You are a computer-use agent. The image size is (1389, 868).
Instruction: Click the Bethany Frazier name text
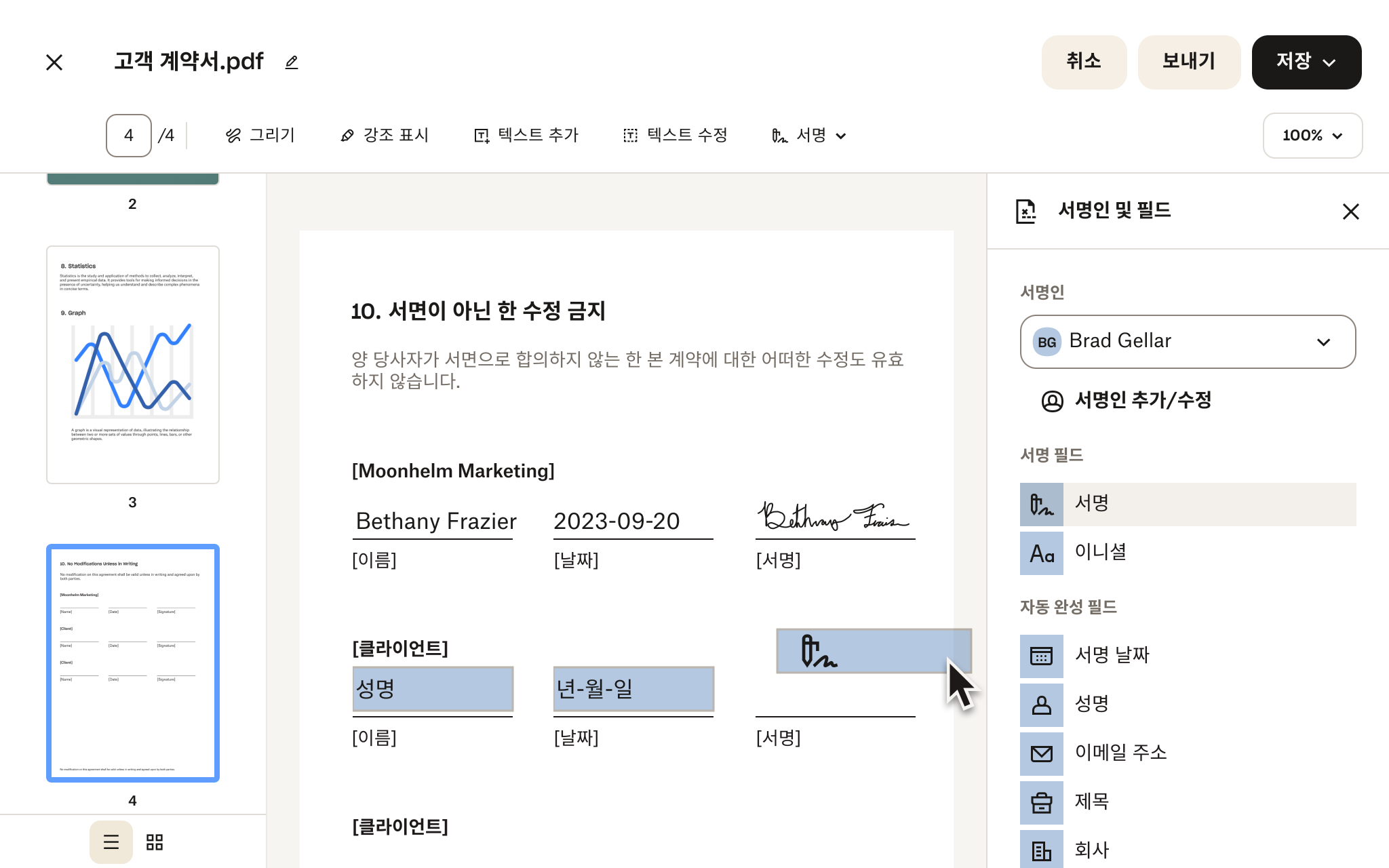pyautogui.click(x=436, y=521)
